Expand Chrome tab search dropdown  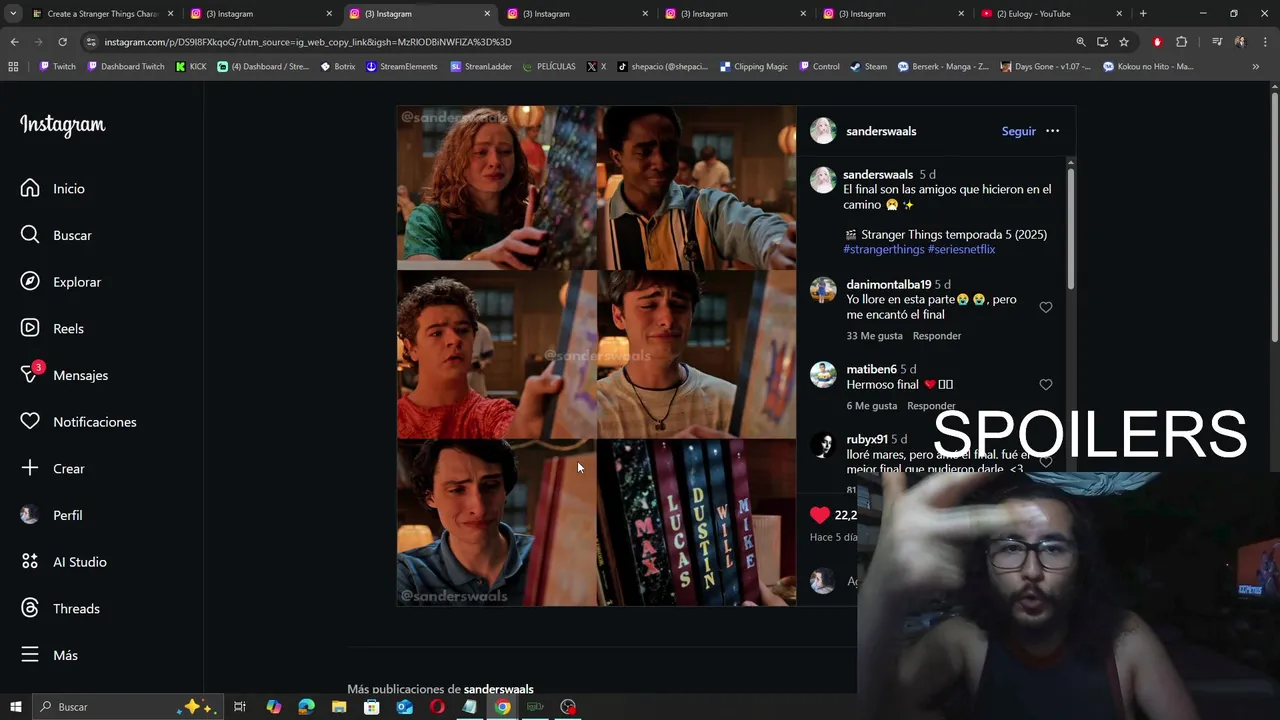[13, 14]
